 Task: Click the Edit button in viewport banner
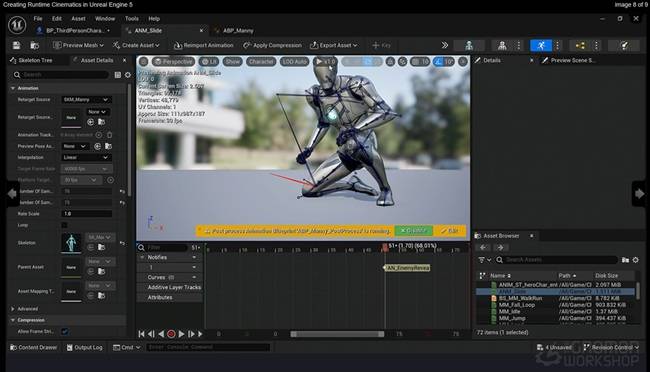(450, 231)
